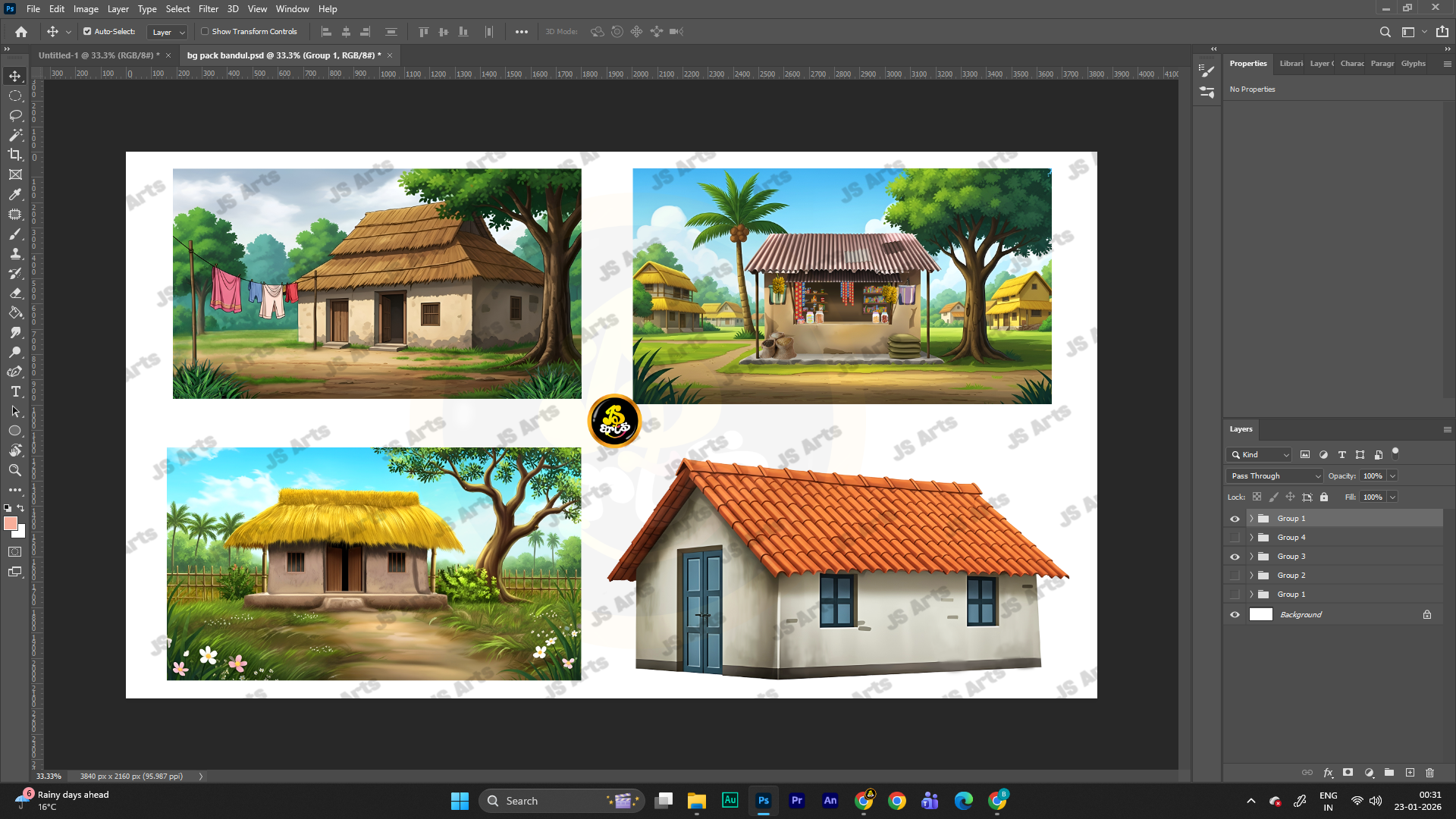Select the Zoom tool in toolbar

tap(15, 470)
